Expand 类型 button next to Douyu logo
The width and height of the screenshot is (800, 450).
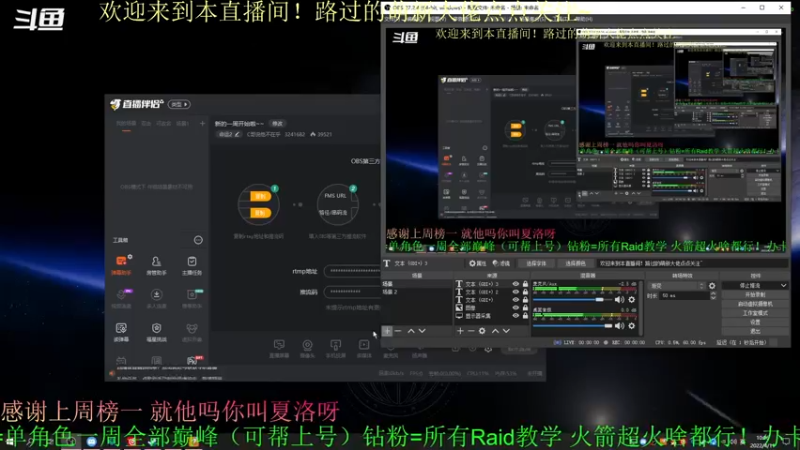click(180, 104)
